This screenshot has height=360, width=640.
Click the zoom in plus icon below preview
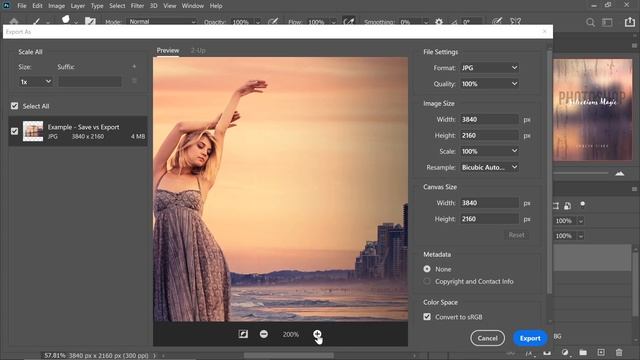317,334
